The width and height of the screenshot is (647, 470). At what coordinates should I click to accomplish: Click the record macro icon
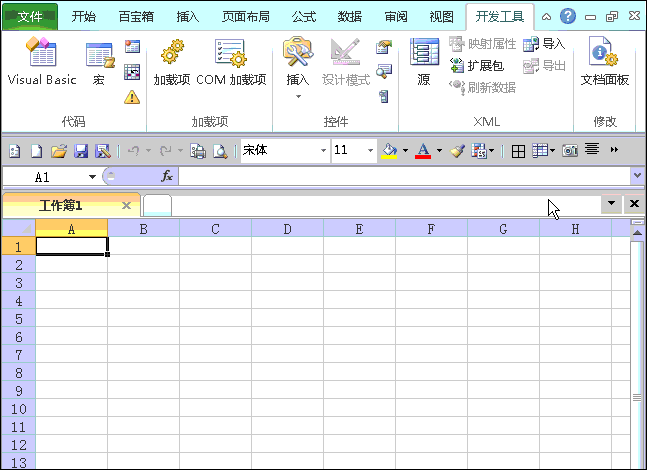[132, 46]
